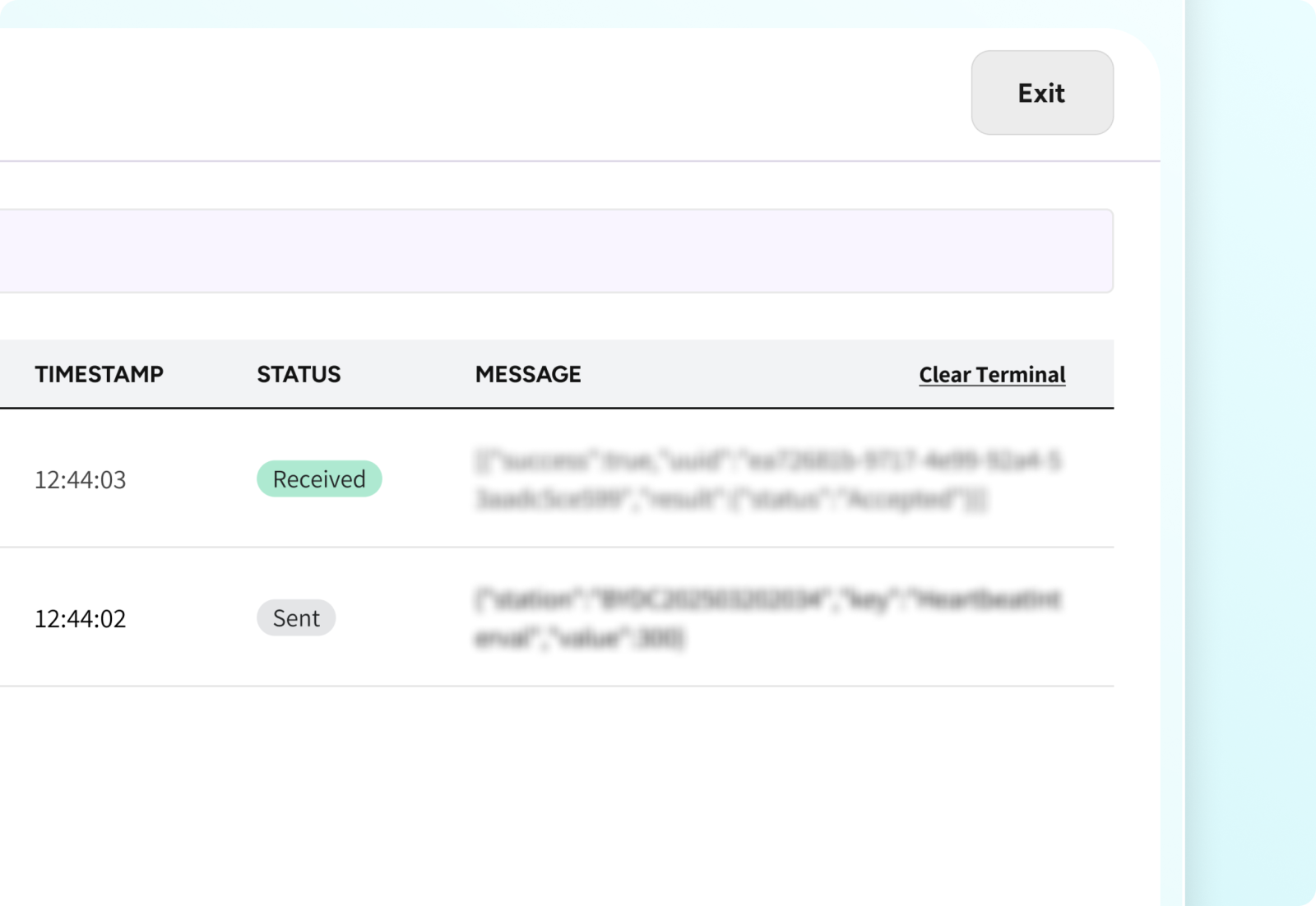The width and height of the screenshot is (1316, 906).
Task: Focus the lavender command input field
Action: [556, 251]
